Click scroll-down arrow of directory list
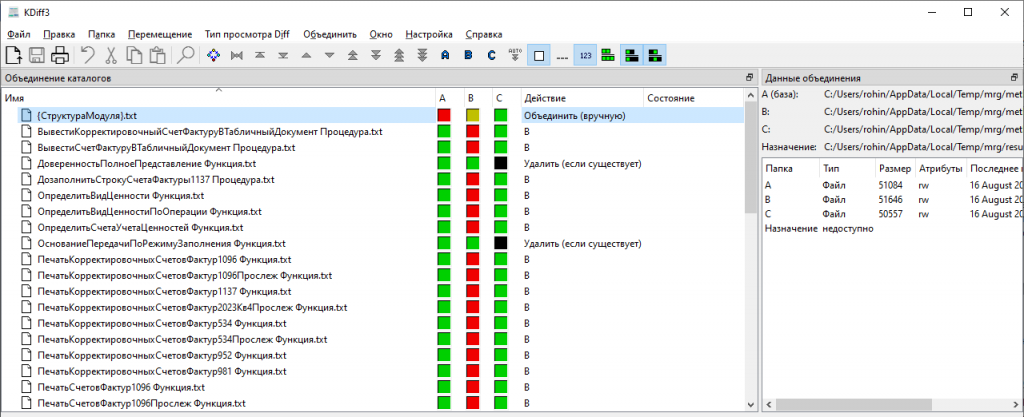Viewport: 1024px width, 417px height. click(750, 405)
